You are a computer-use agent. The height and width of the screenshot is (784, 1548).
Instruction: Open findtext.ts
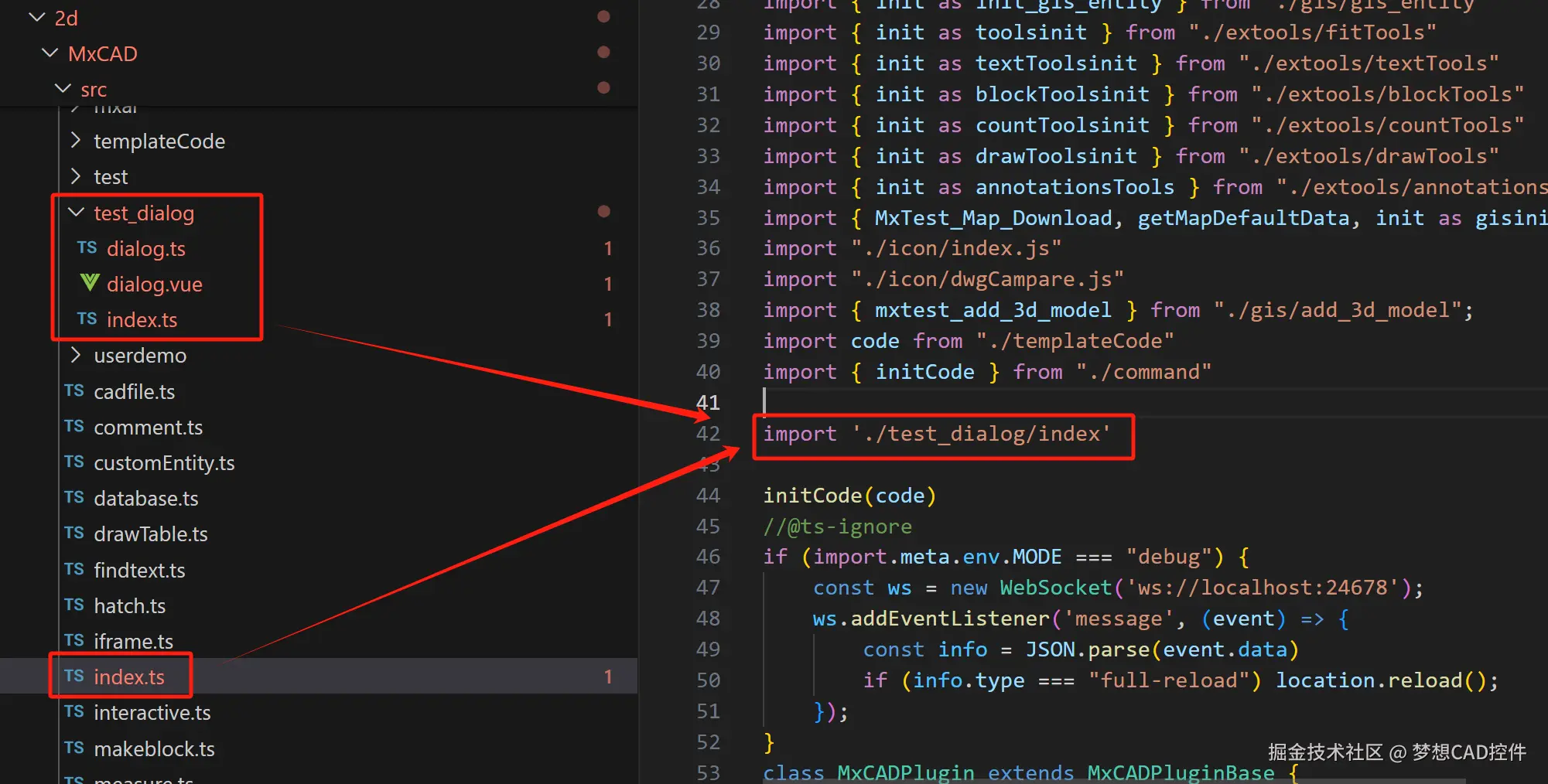[x=139, y=570]
